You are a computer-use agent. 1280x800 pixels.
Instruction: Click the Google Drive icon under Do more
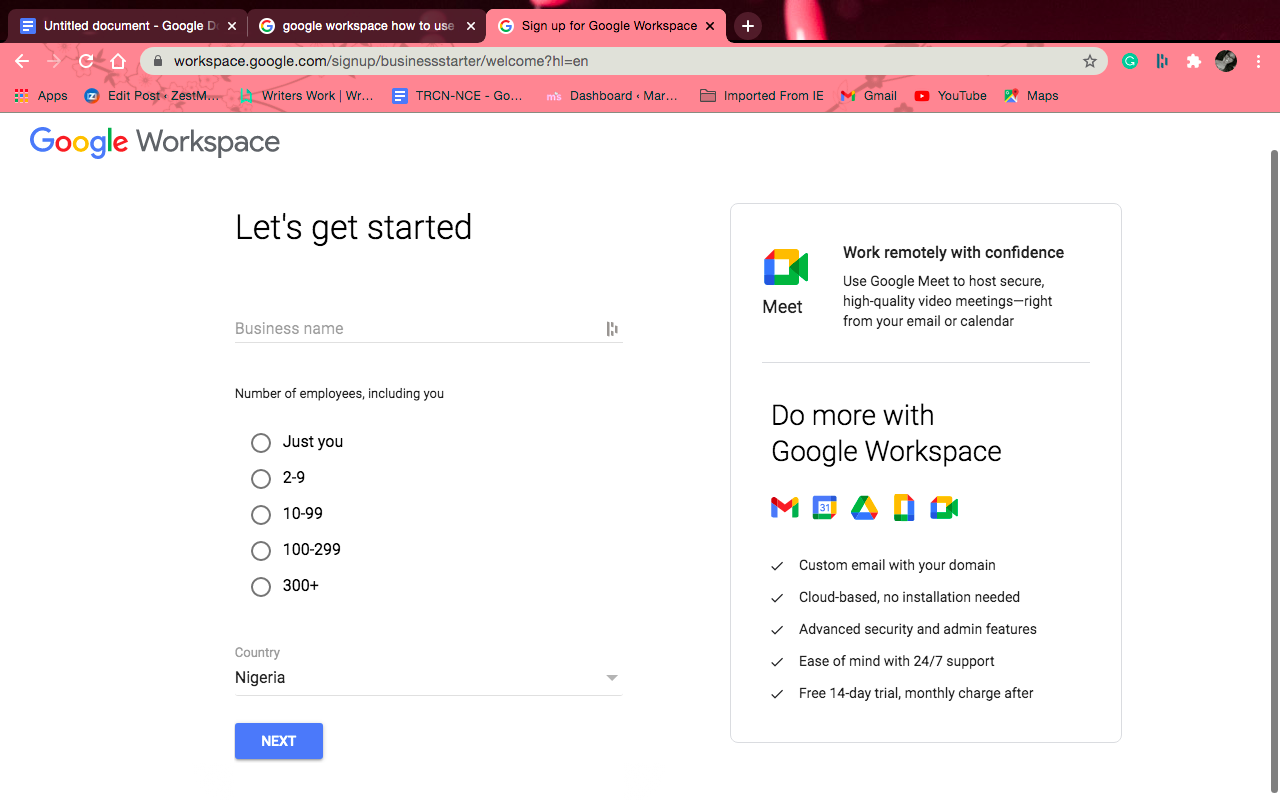click(864, 507)
